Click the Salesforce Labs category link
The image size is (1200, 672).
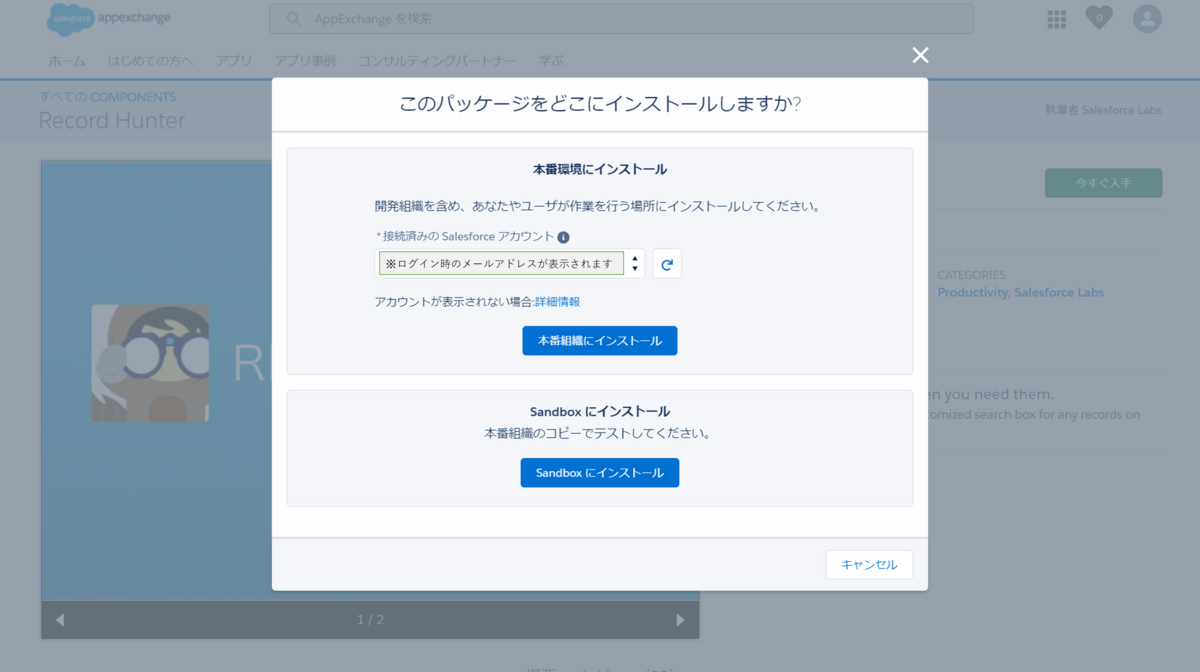[1059, 293]
